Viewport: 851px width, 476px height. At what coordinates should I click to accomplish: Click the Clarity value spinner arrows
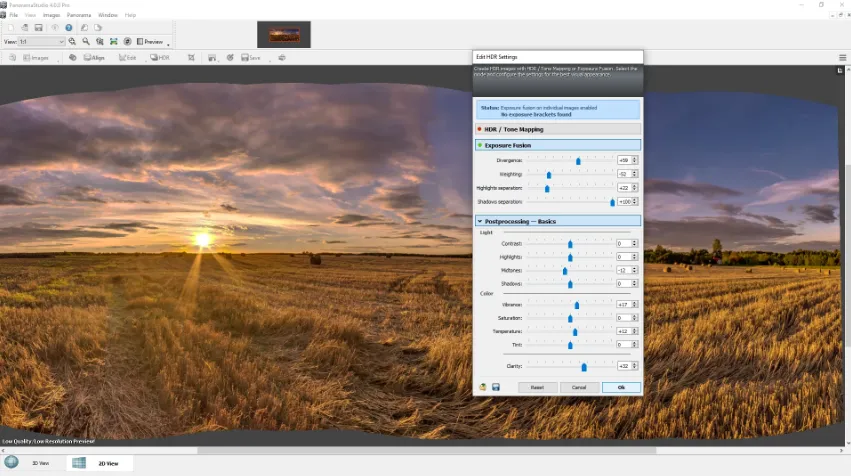click(x=634, y=366)
